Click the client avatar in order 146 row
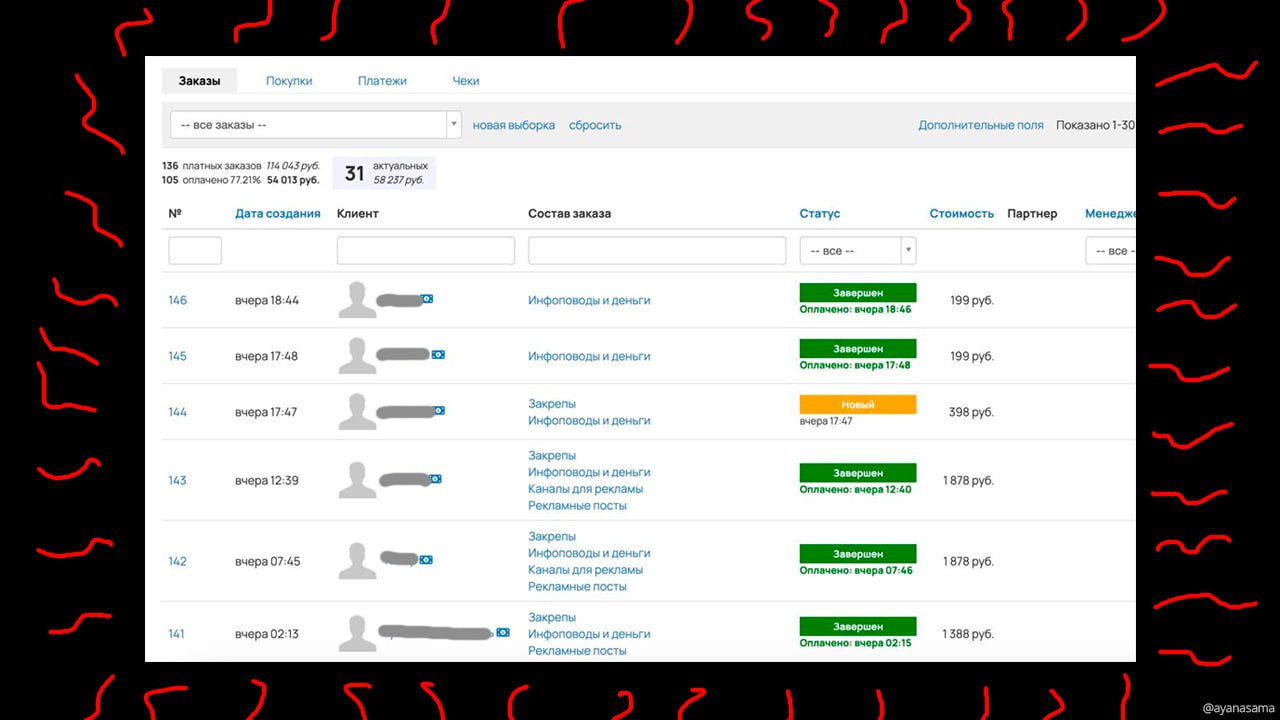 click(357, 300)
